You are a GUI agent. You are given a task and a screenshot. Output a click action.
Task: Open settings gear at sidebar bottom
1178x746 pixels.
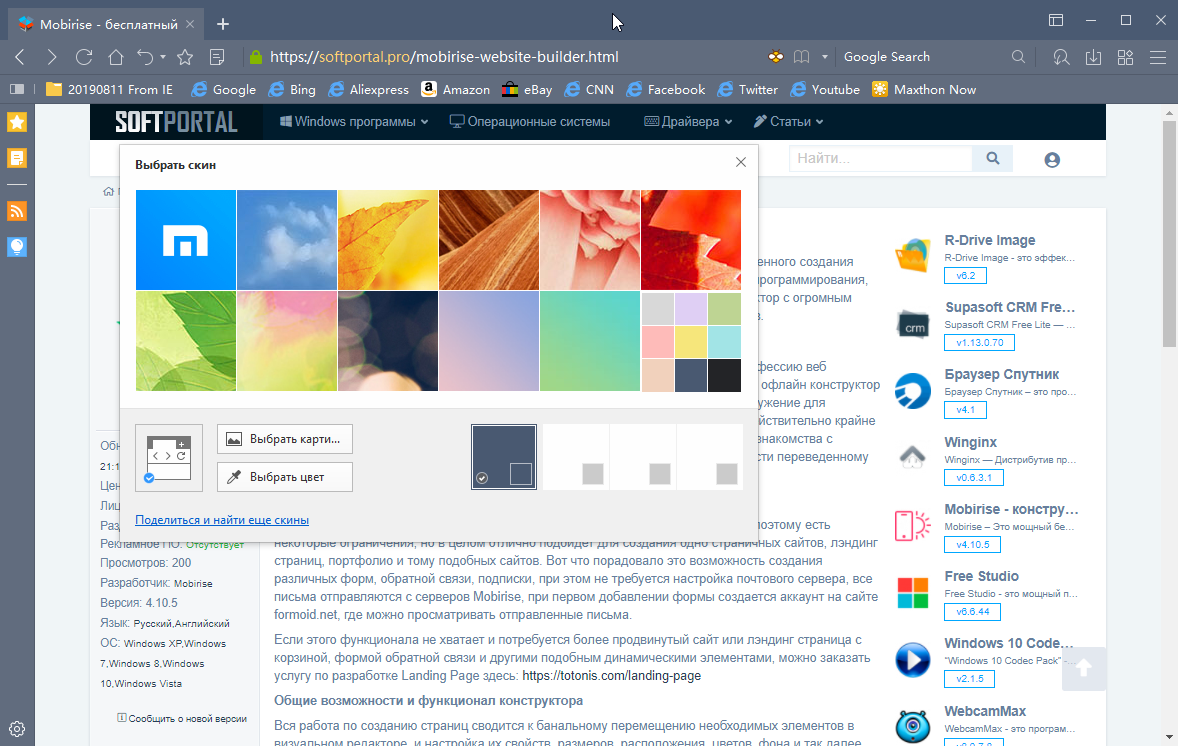(x=17, y=729)
